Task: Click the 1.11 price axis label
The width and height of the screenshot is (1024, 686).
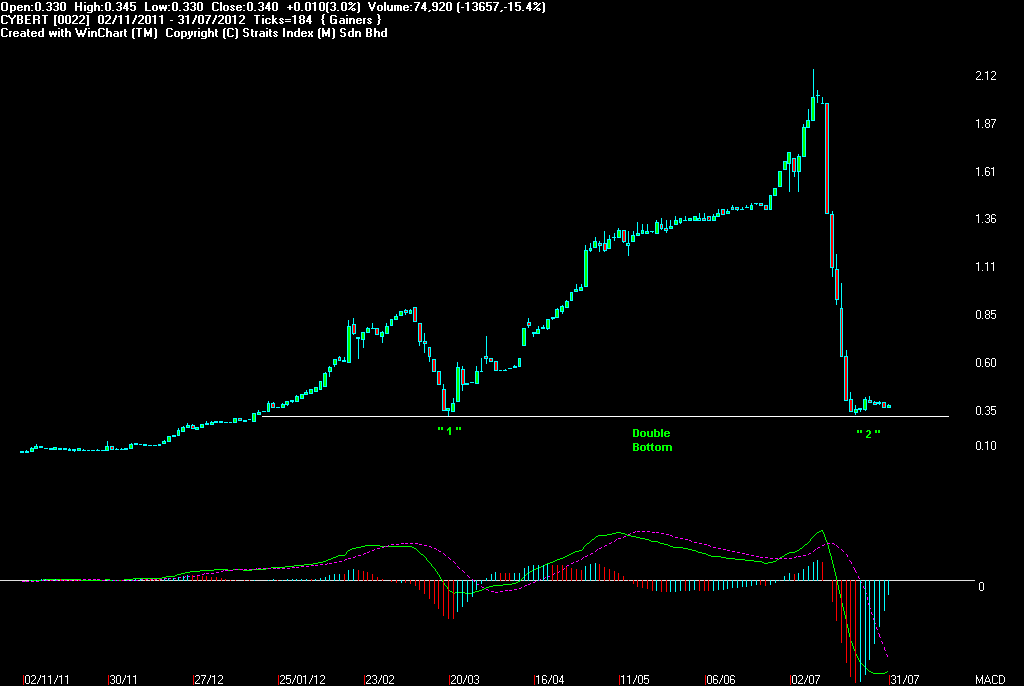Action: (x=985, y=267)
